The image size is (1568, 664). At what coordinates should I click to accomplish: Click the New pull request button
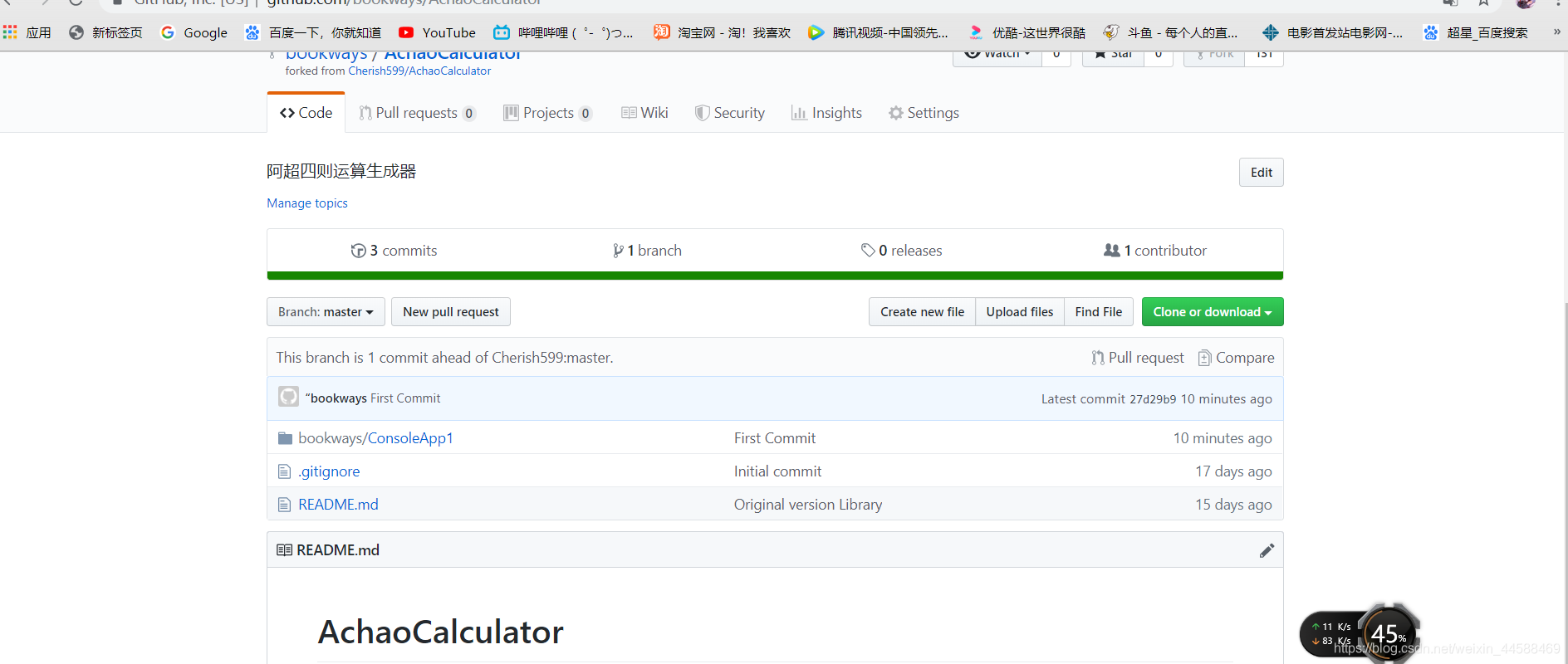[451, 312]
